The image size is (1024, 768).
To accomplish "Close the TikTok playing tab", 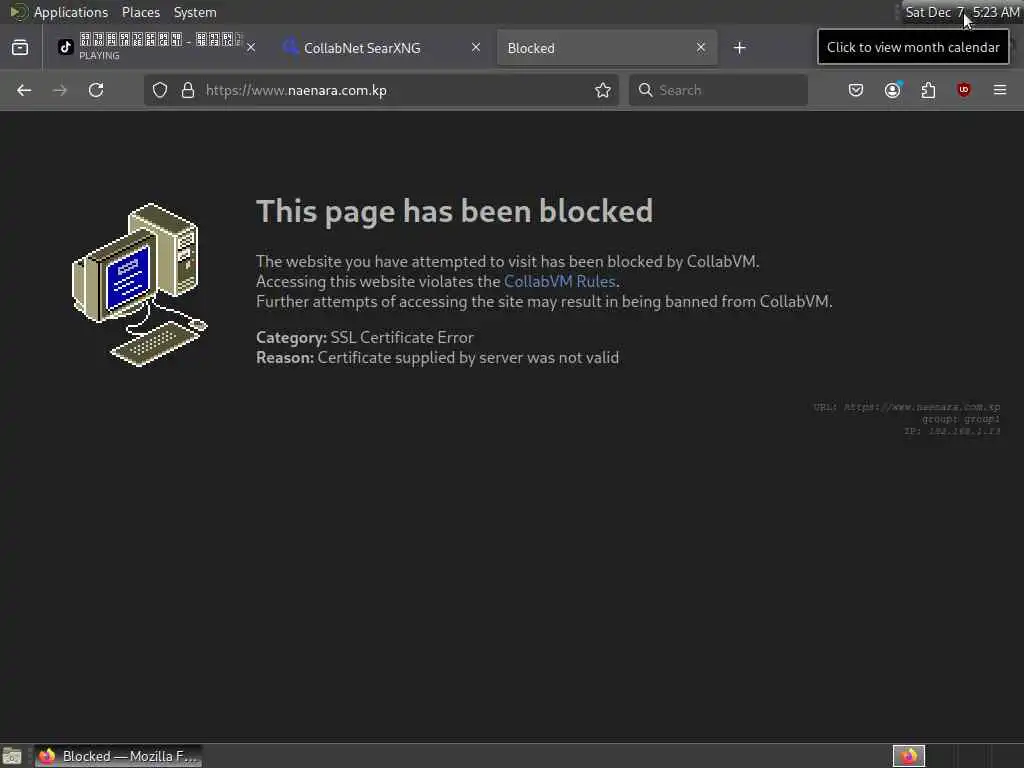I will point(251,48).
